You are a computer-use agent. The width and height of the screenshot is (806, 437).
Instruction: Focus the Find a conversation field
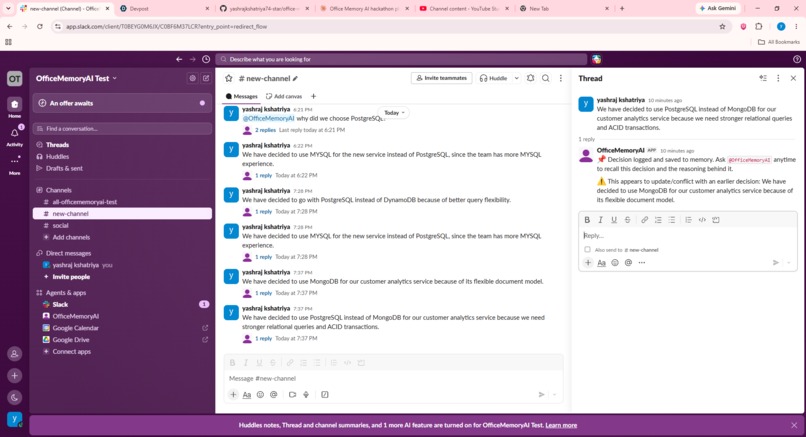pos(122,129)
